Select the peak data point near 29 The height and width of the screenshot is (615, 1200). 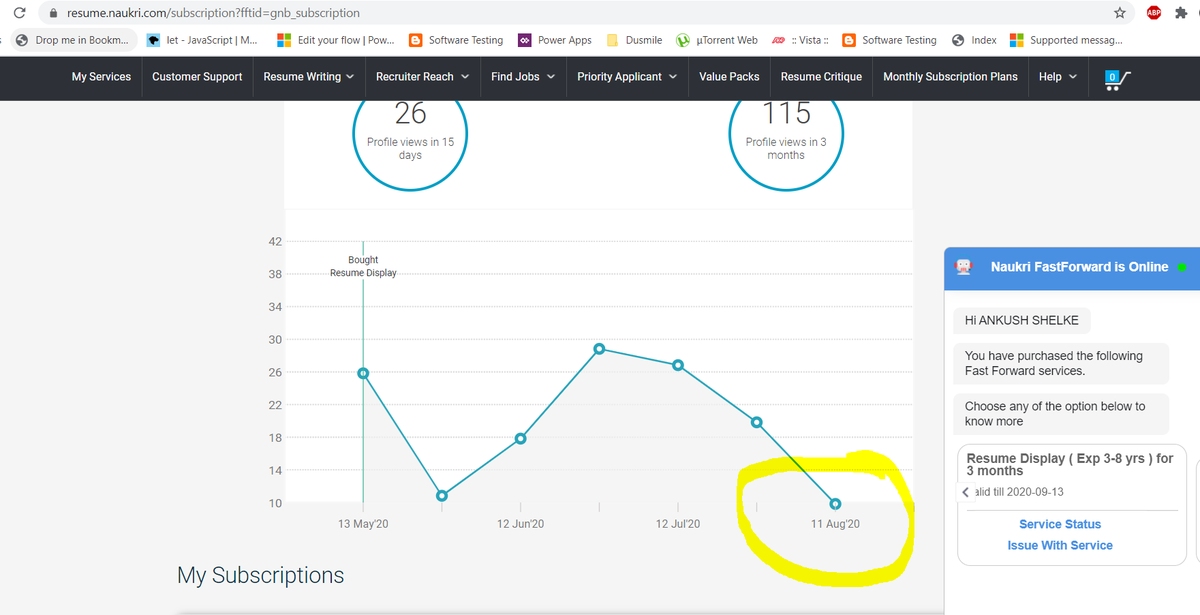[599, 349]
